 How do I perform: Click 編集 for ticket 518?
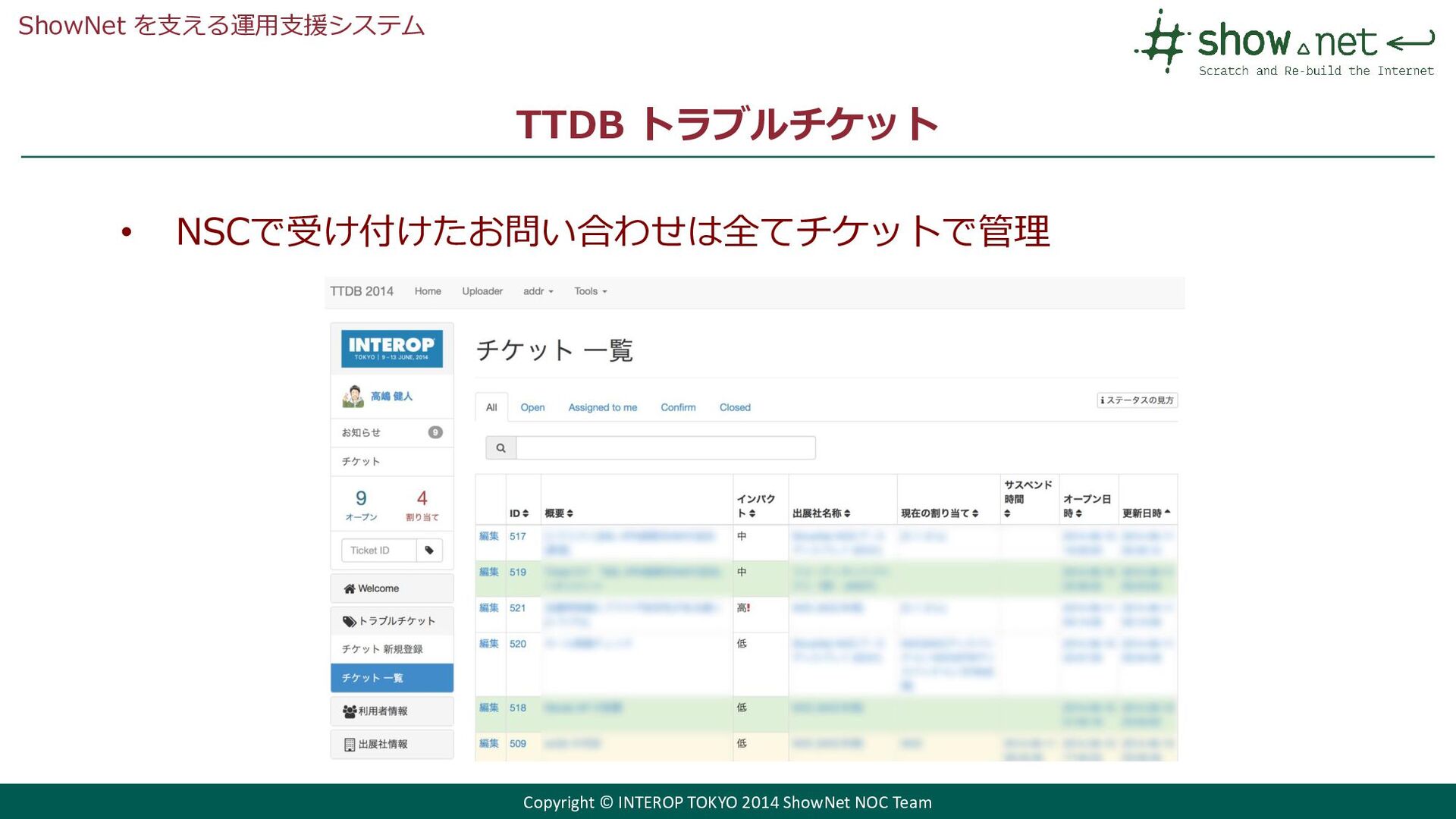point(489,708)
